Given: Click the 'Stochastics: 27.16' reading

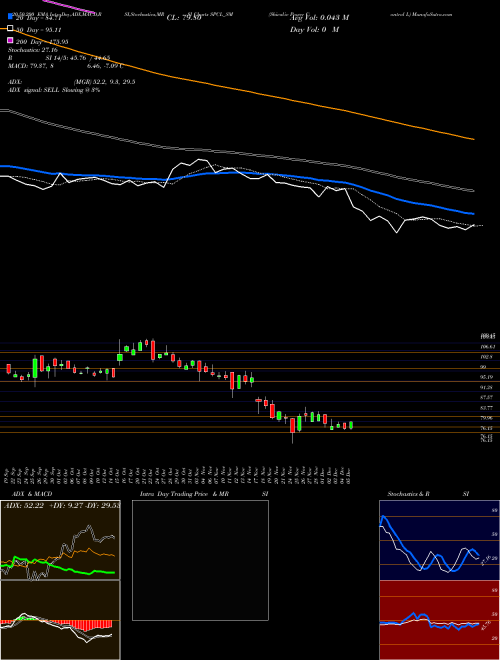Looking at the screenshot, I should point(33,50).
